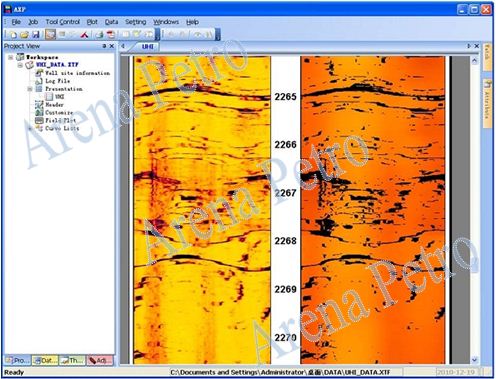Viewport: 496px width, 379px height.
Task: Select Field Plot in the project tree
Action: pos(60,120)
